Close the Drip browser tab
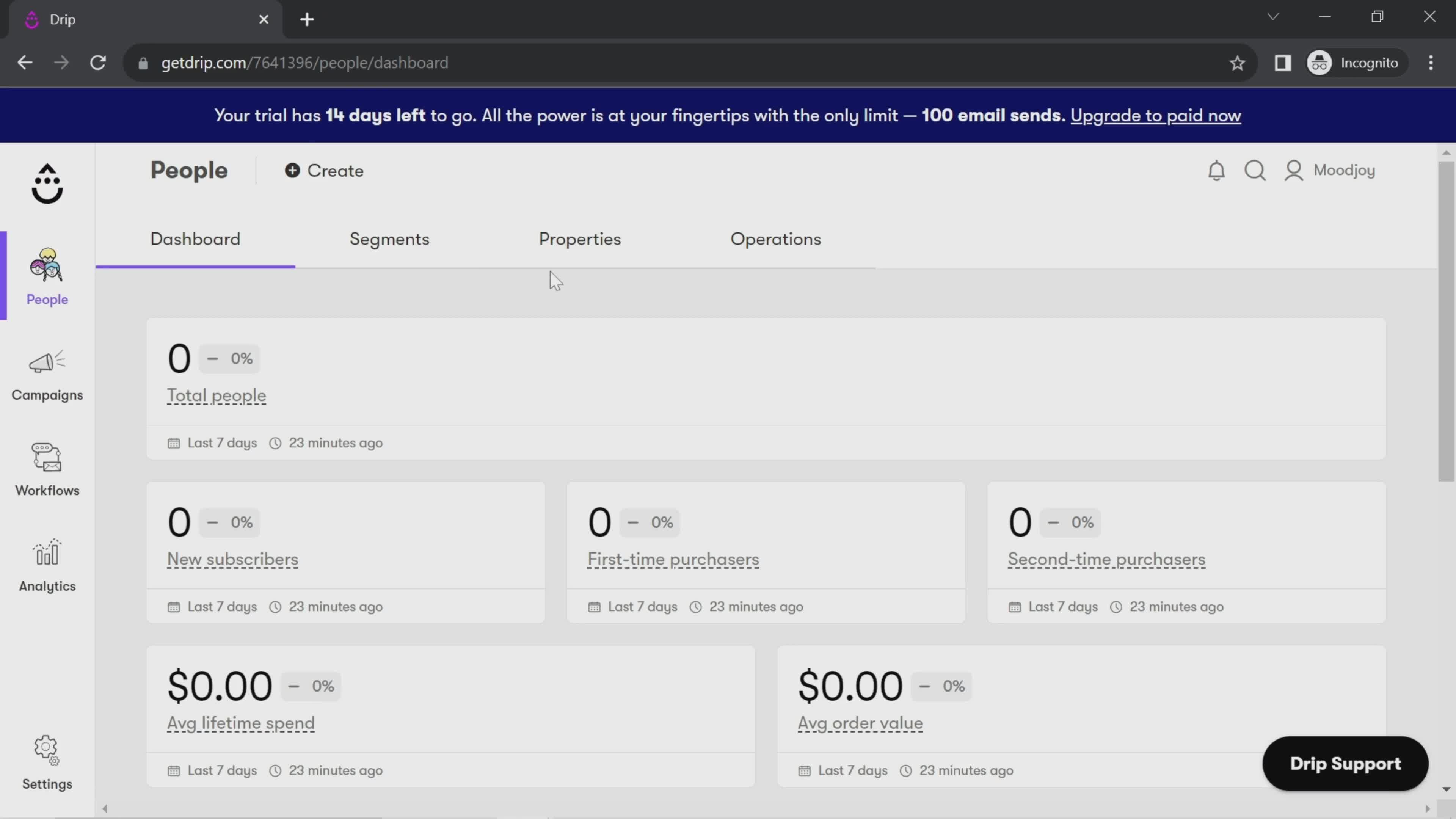 (x=264, y=20)
